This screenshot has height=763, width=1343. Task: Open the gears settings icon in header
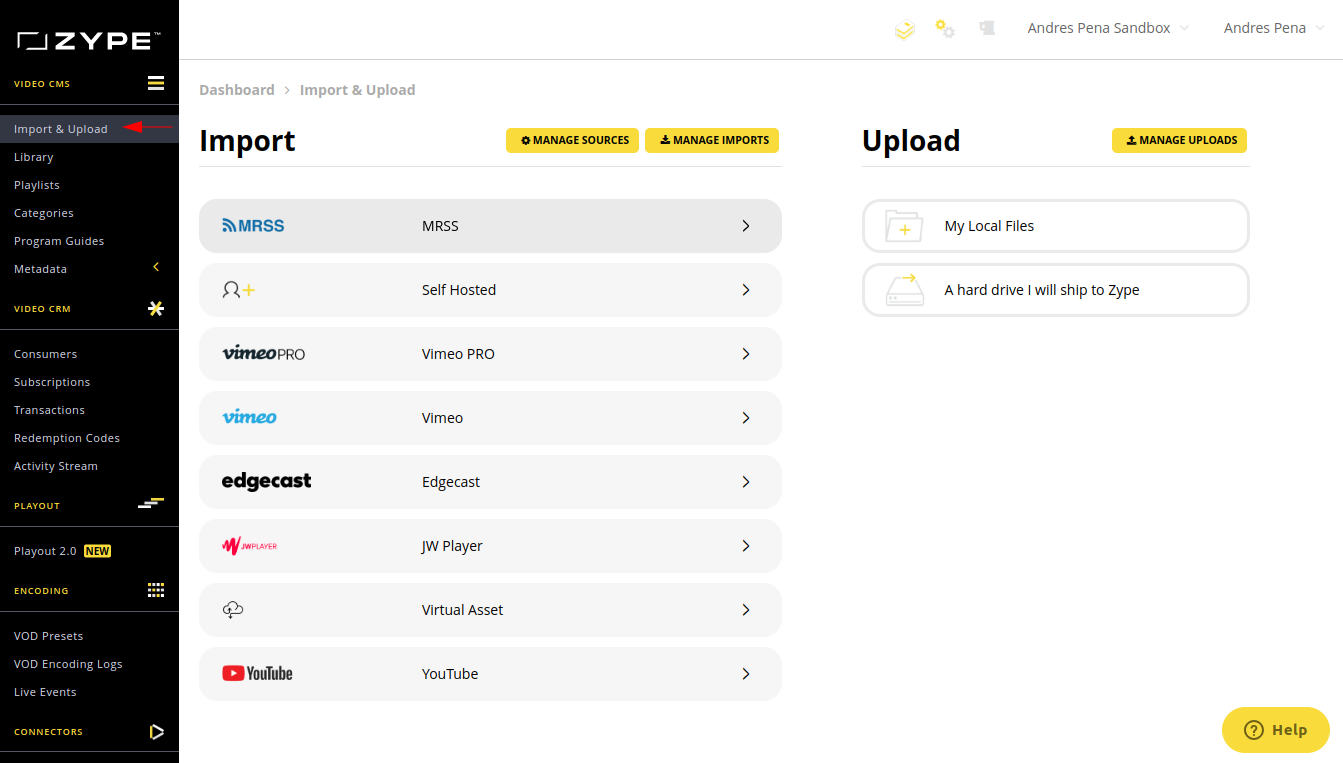(x=945, y=28)
